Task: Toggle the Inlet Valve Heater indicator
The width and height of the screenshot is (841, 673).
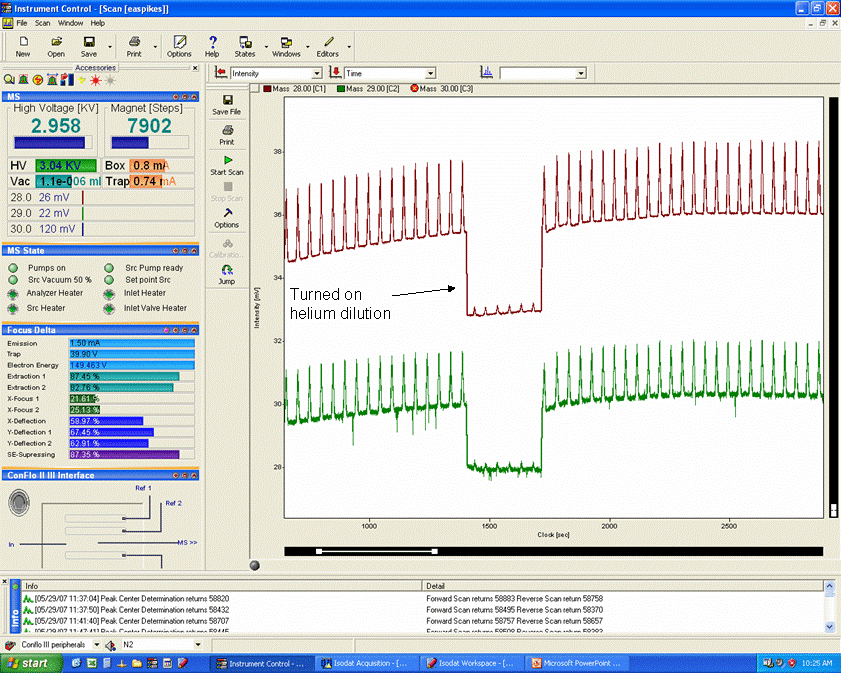Action: [109, 308]
